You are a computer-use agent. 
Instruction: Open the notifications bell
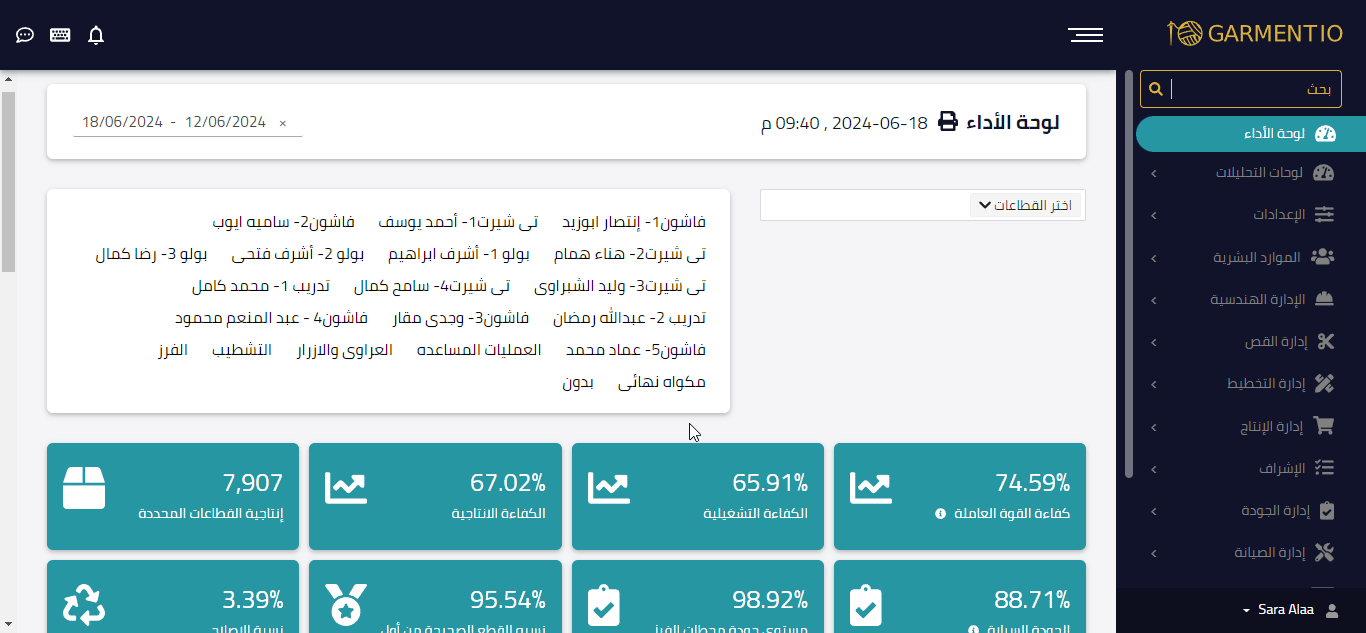[x=96, y=36]
